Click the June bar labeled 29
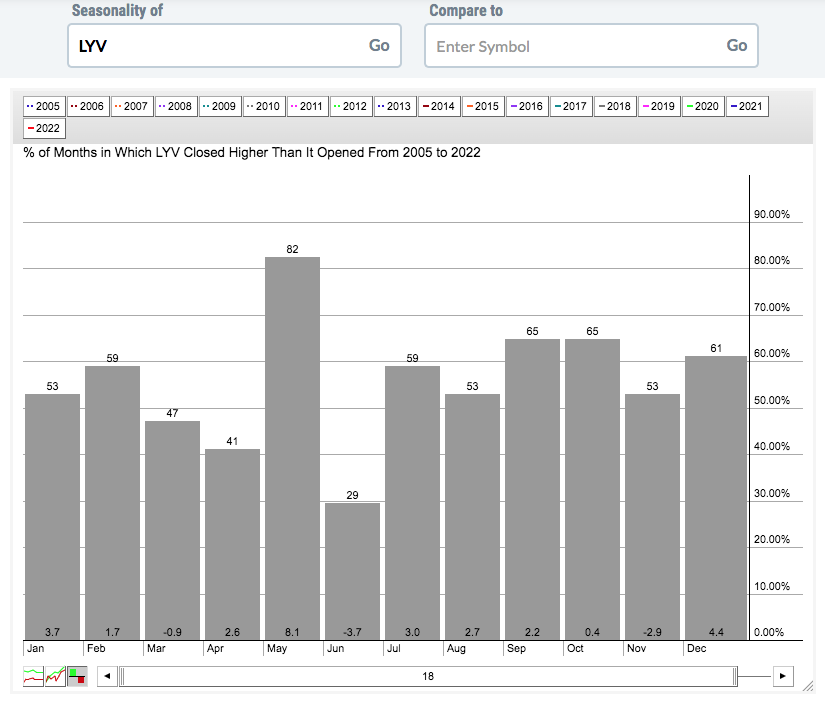 coord(353,571)
